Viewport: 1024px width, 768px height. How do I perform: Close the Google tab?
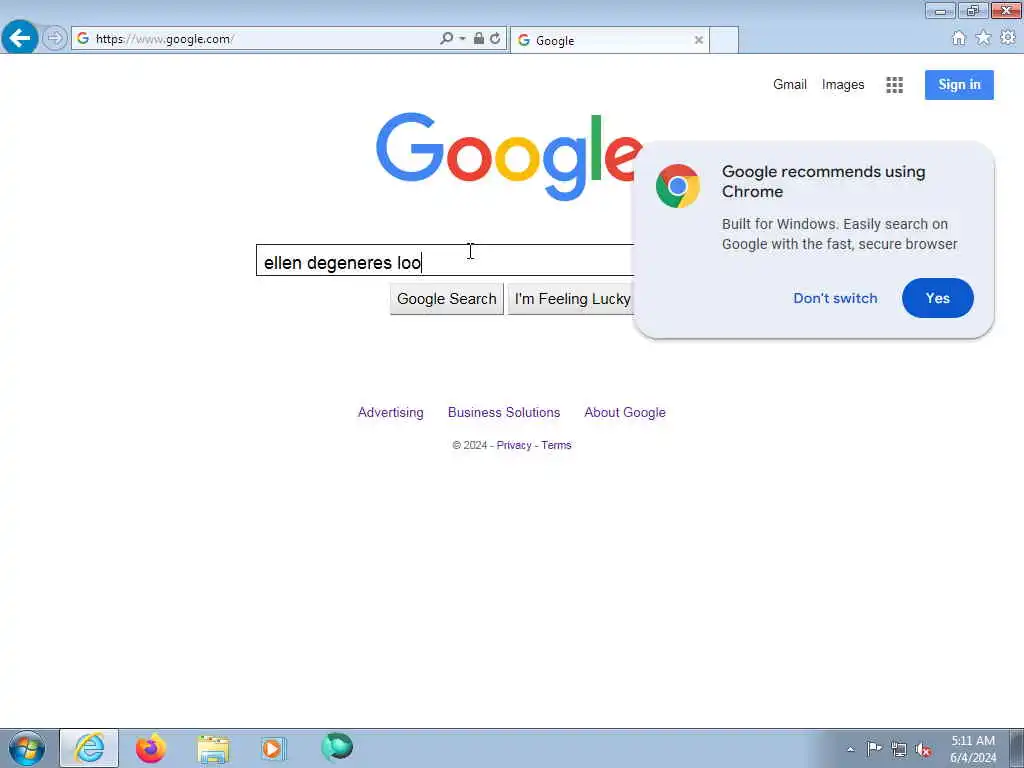(x=698, y=40)
